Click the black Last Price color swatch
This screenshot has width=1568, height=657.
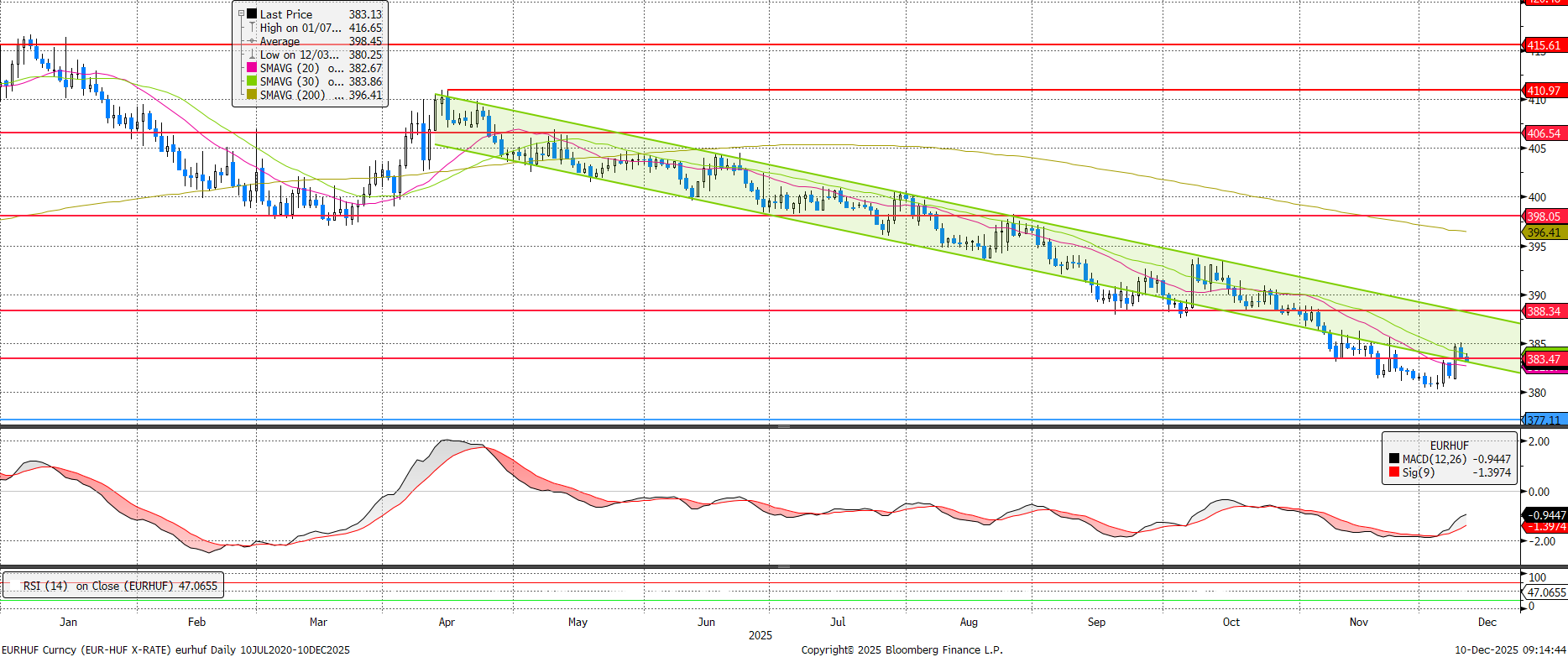[x=252, y=14]
